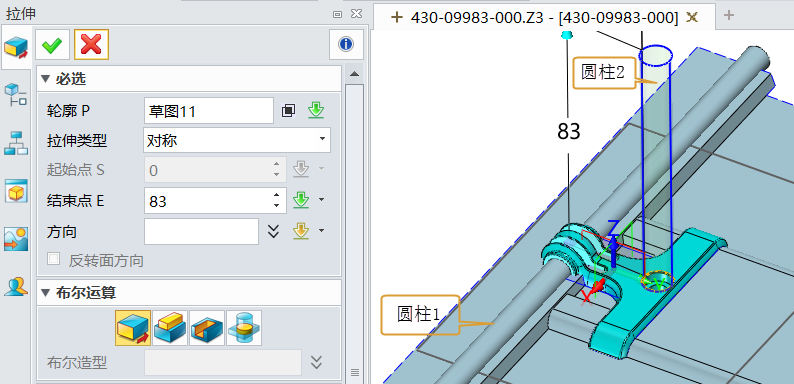Expand the 方向 double-chevron options
This screenshot has width=794, height=384.
pos(273,232)
